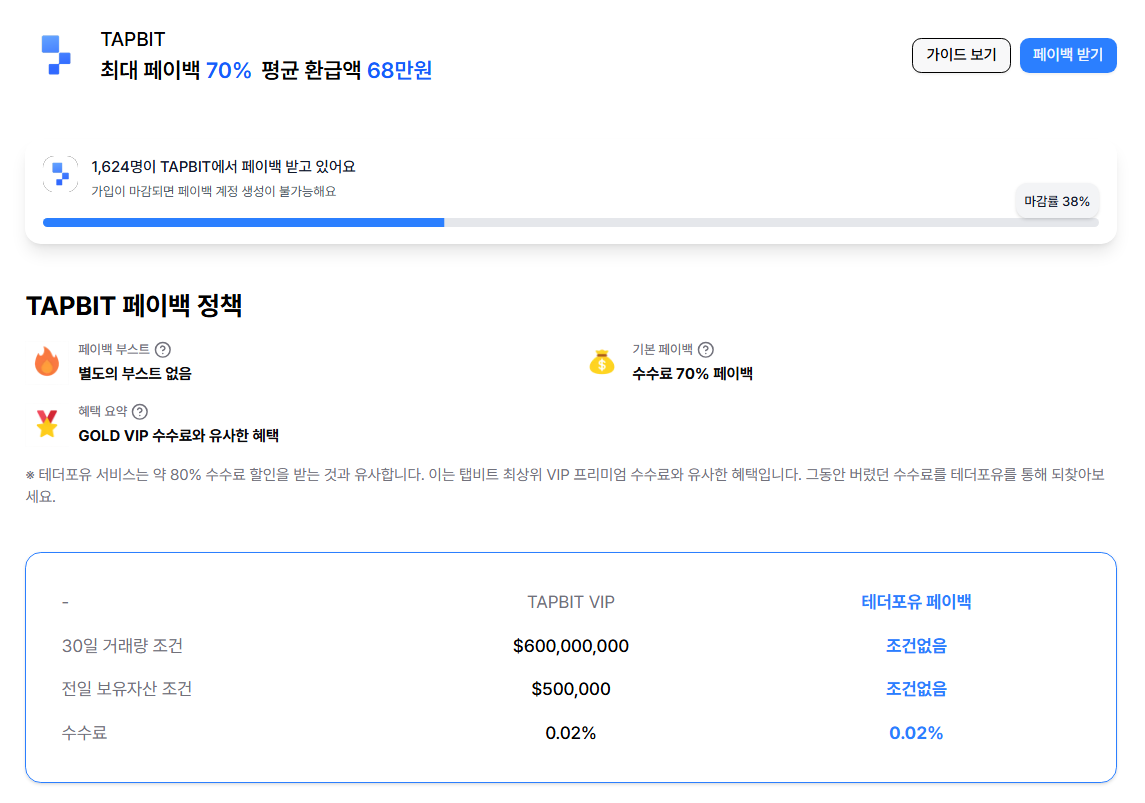This screenshot has width=1145, height=803.
Task: Click the TAPBIT title text in header
Action: (133, 39)
